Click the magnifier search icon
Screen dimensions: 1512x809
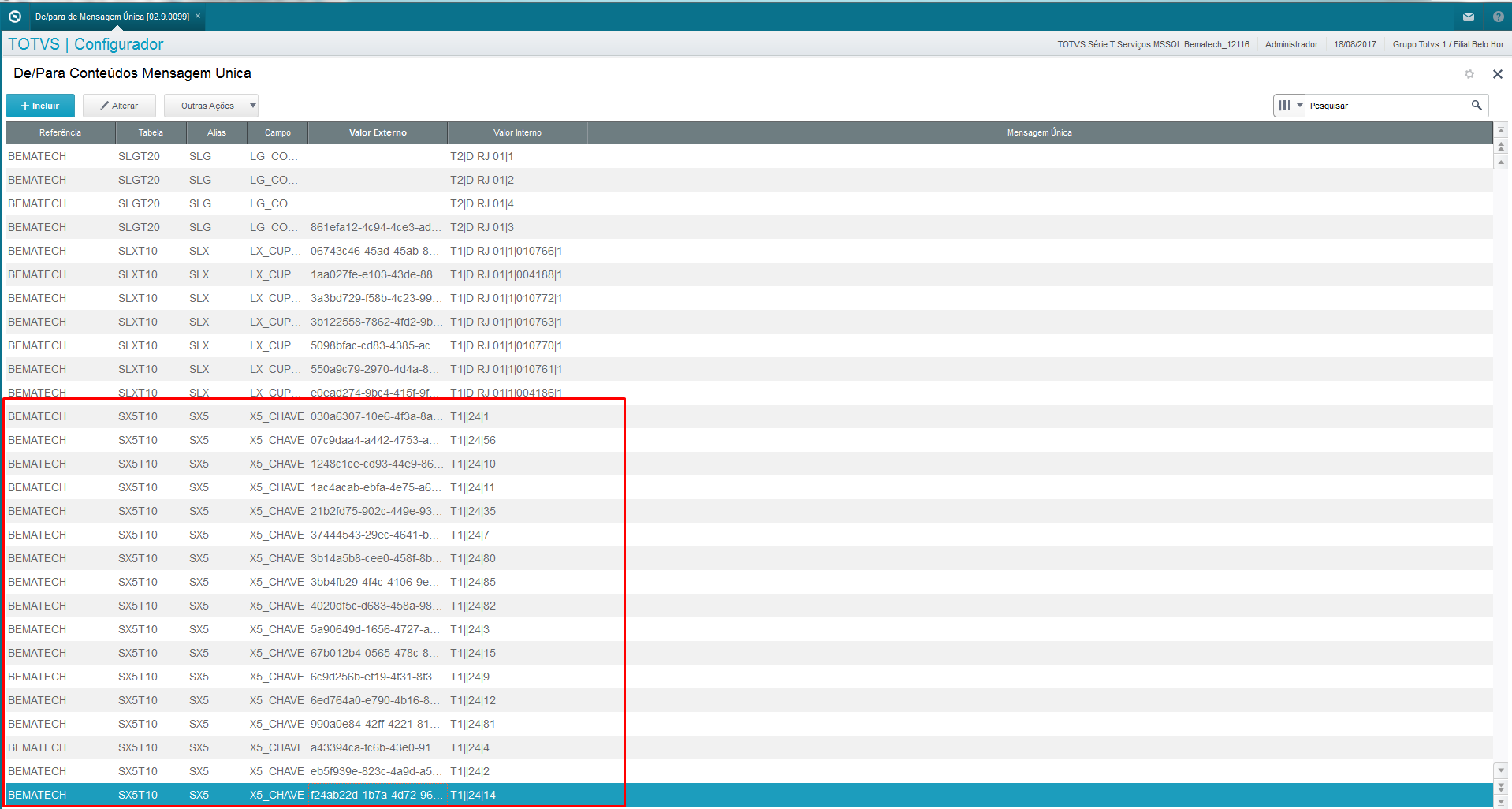click(1477, 106)
